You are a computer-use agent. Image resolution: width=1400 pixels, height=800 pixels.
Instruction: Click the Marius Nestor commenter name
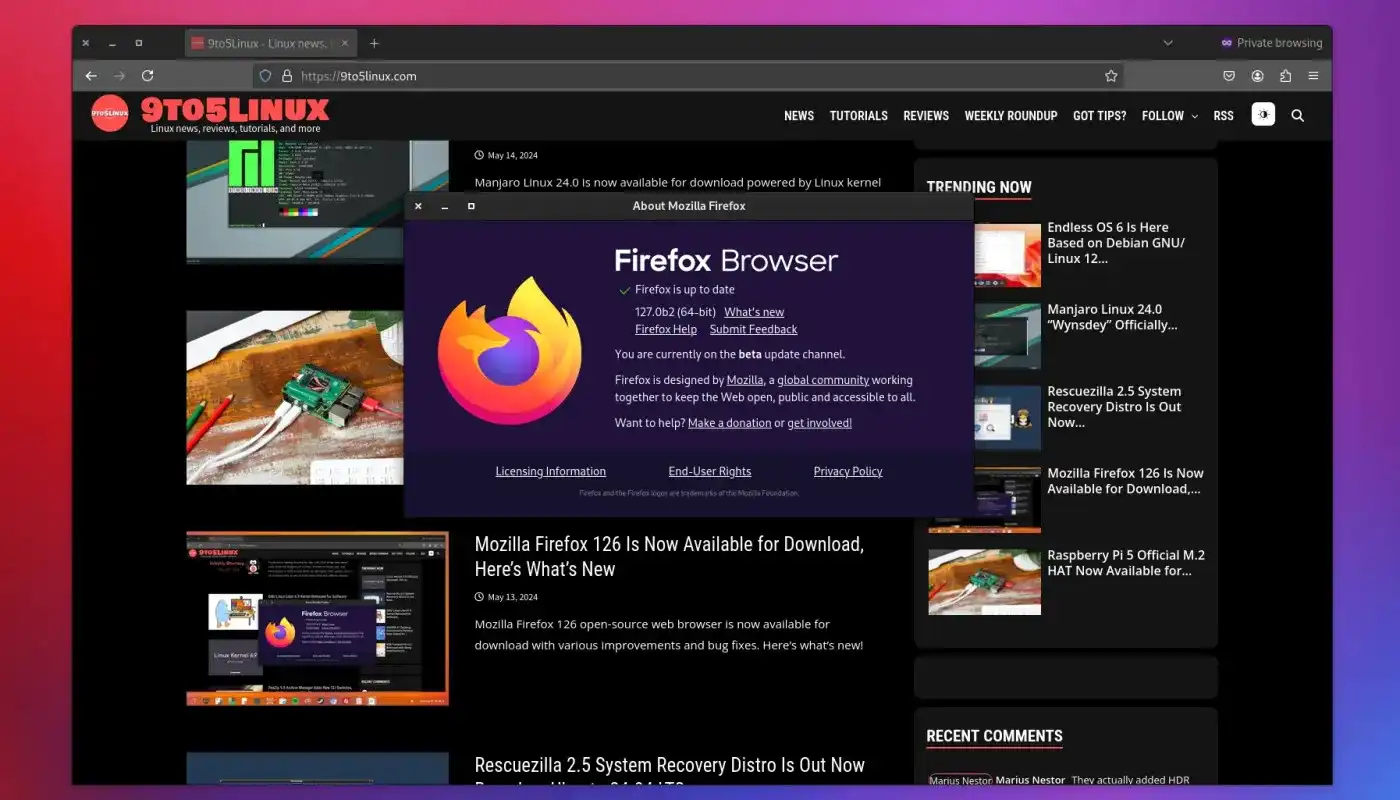click(1030, 780)
